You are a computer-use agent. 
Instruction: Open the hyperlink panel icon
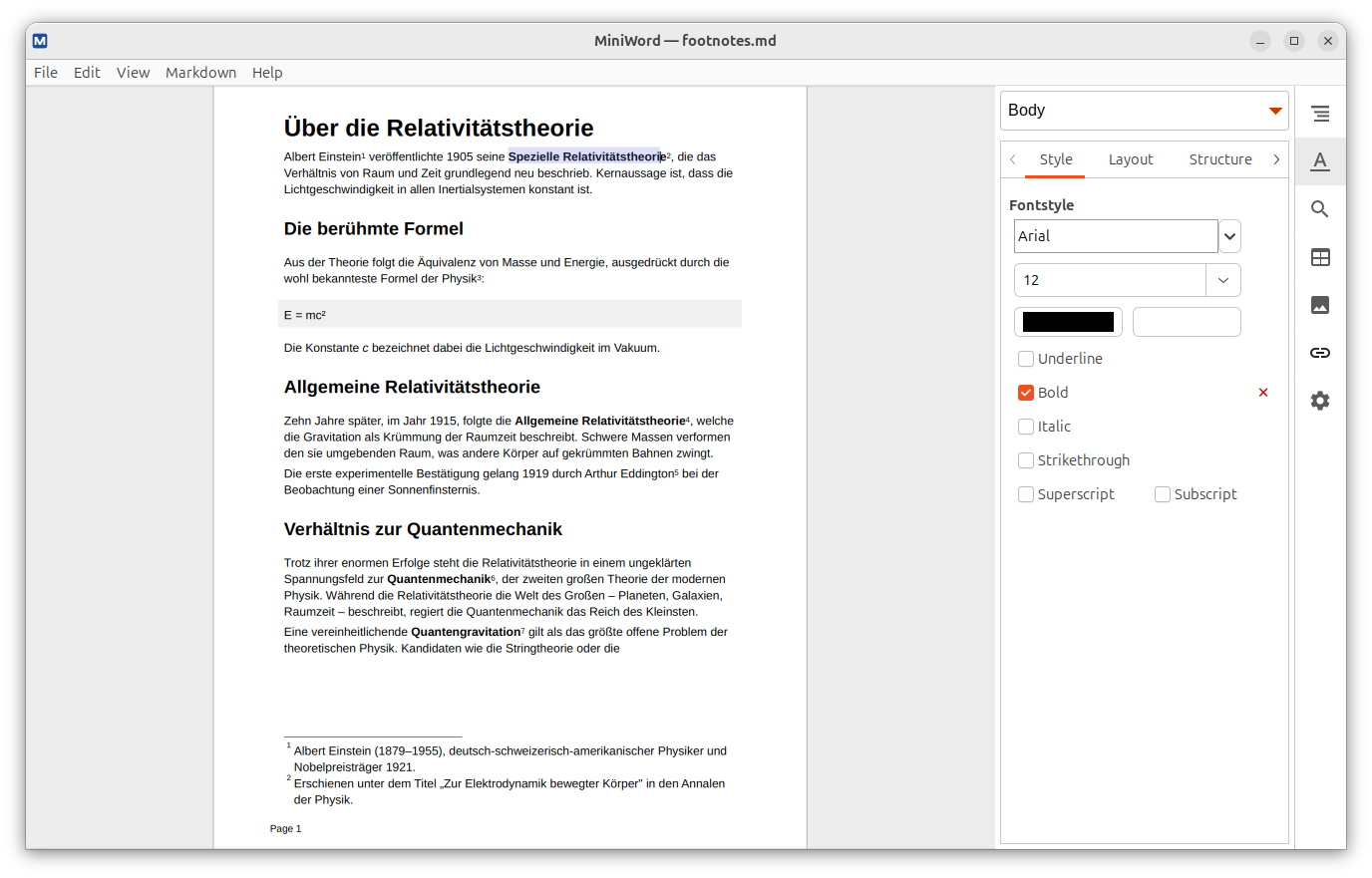point(1320,353)
